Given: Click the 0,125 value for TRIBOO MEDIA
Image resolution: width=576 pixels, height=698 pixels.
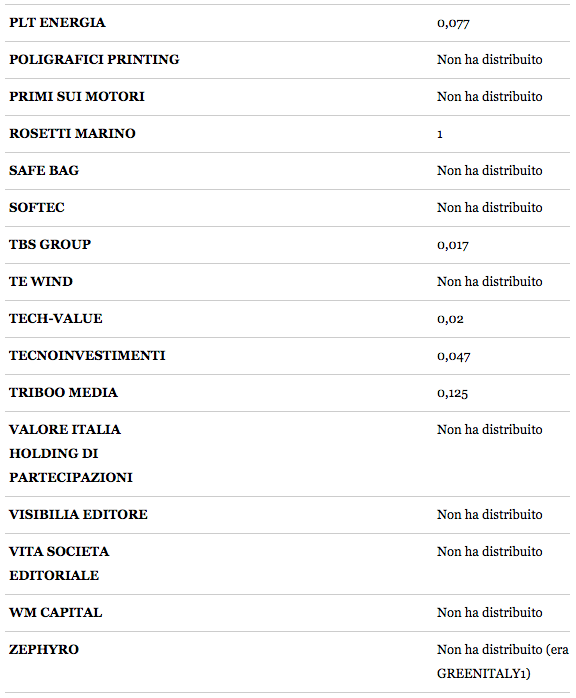Looking at the screenshot, I should (x=452, y=393).
